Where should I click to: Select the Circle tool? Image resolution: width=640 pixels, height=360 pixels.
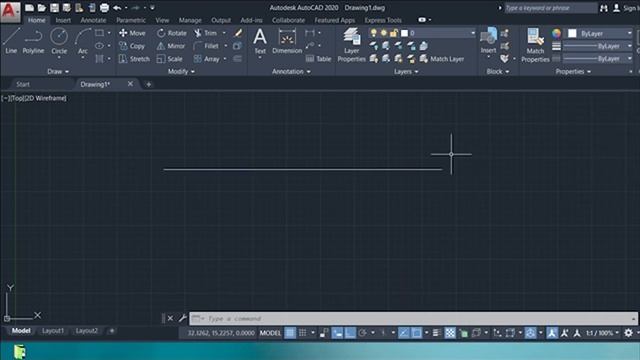tap(59, 41)
